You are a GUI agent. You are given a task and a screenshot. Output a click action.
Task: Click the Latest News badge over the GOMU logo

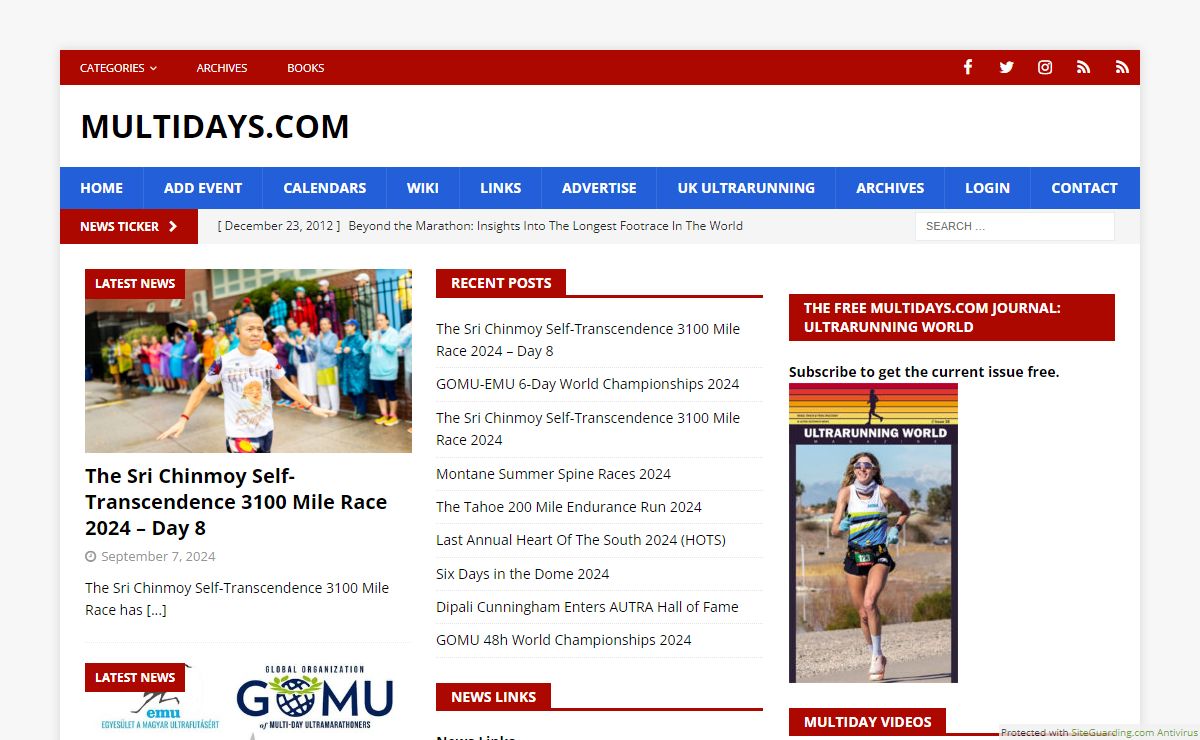point(135,677)
